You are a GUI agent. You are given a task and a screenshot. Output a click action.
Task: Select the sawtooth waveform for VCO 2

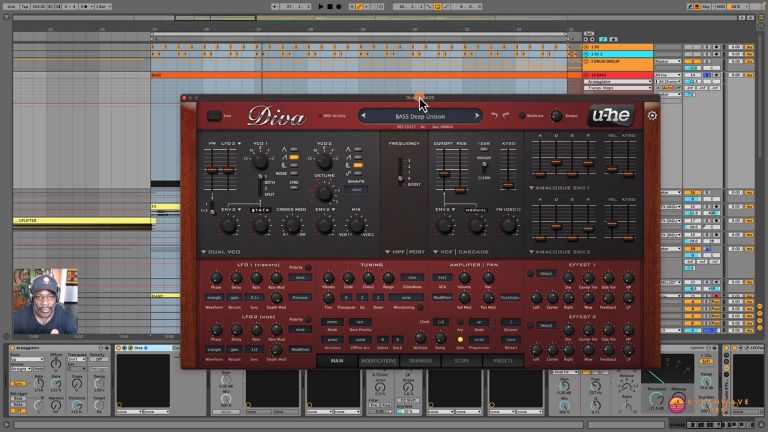[x=358, y=157]
